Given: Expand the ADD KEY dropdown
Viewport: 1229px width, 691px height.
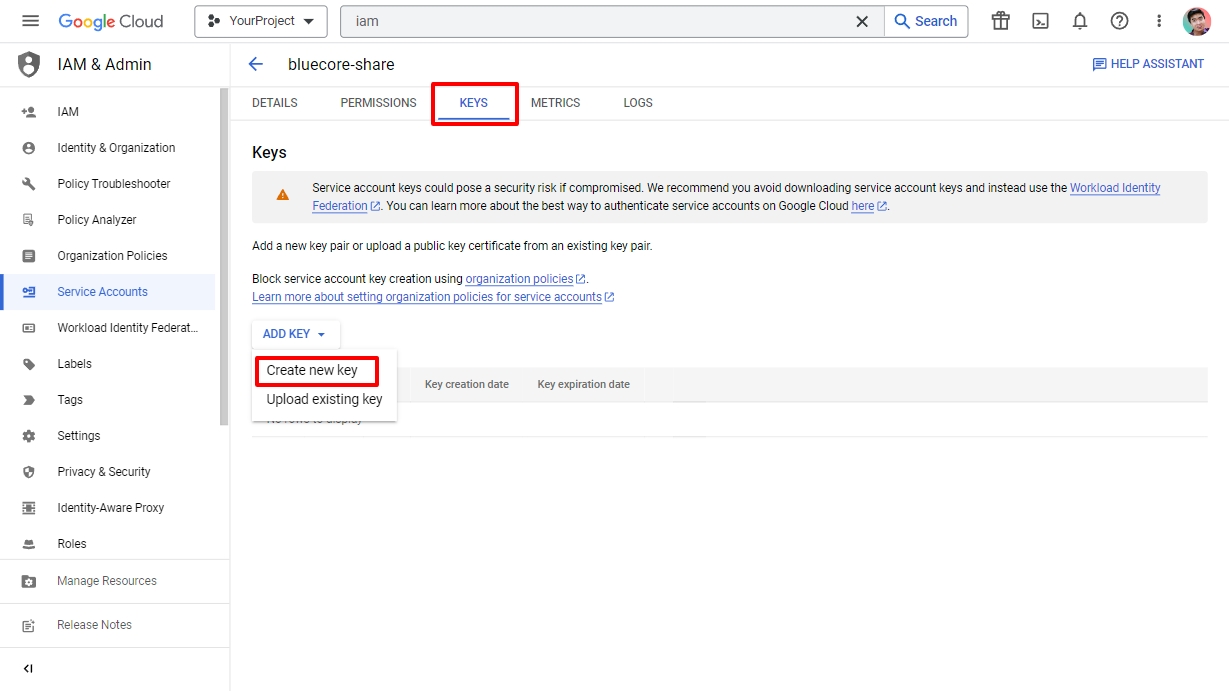Looking at the screenshot, I should tap(295, 334).
